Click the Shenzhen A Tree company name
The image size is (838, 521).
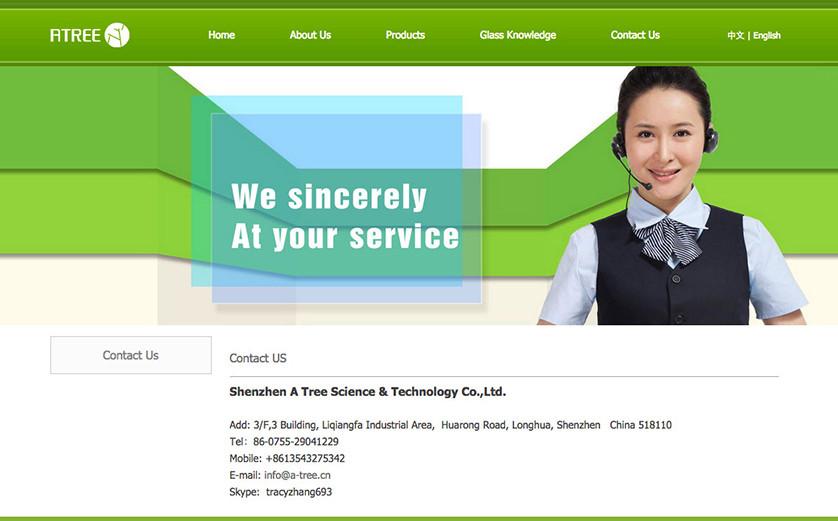coord(368,392)
